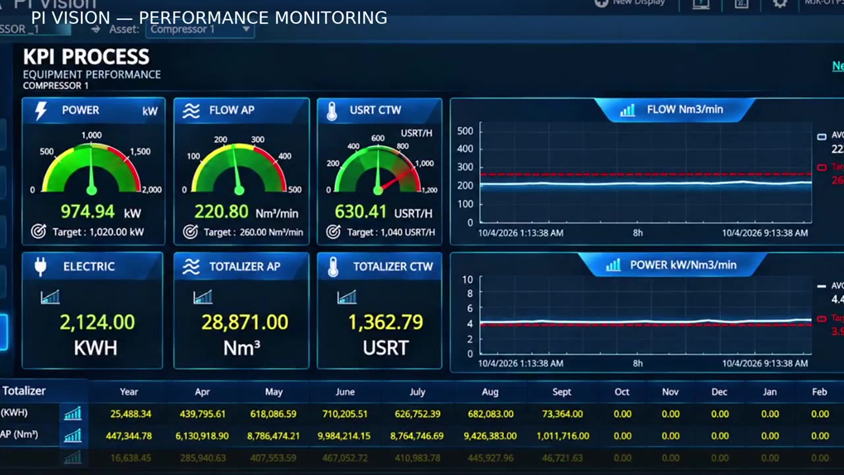Click the 439,795.61 April KWH cell

pos(202,414)
